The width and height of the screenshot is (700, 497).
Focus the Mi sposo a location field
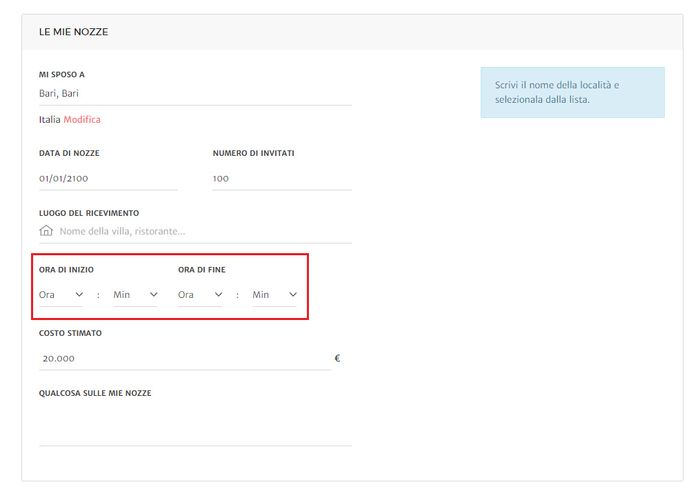point(195,94)
